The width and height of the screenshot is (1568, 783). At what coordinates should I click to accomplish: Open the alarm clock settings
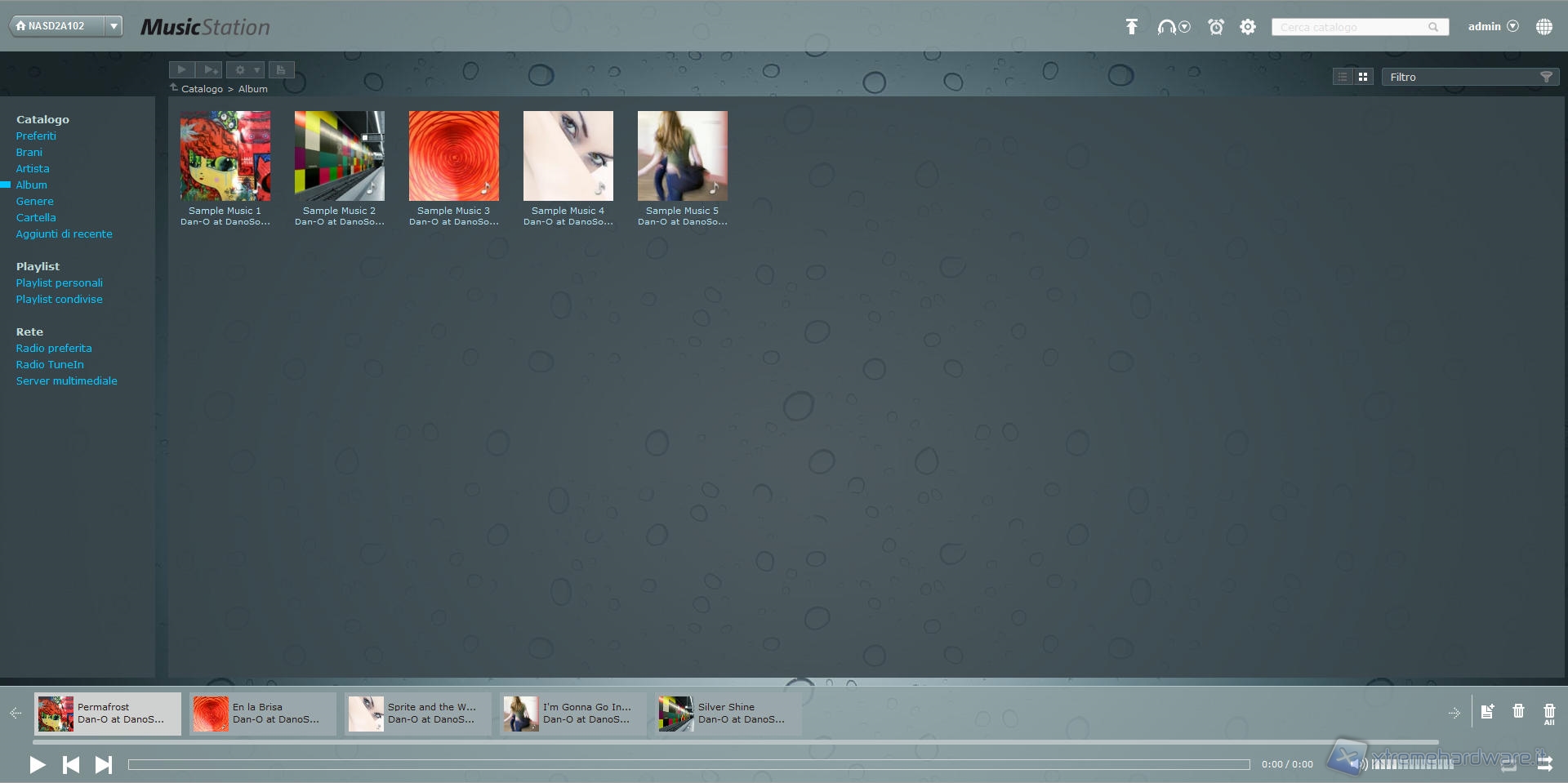pyautogui.click(x=1216, y=27)
